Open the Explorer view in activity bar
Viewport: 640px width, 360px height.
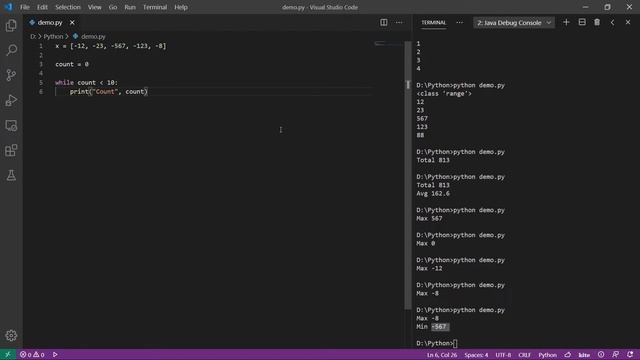tap(11, 25)
